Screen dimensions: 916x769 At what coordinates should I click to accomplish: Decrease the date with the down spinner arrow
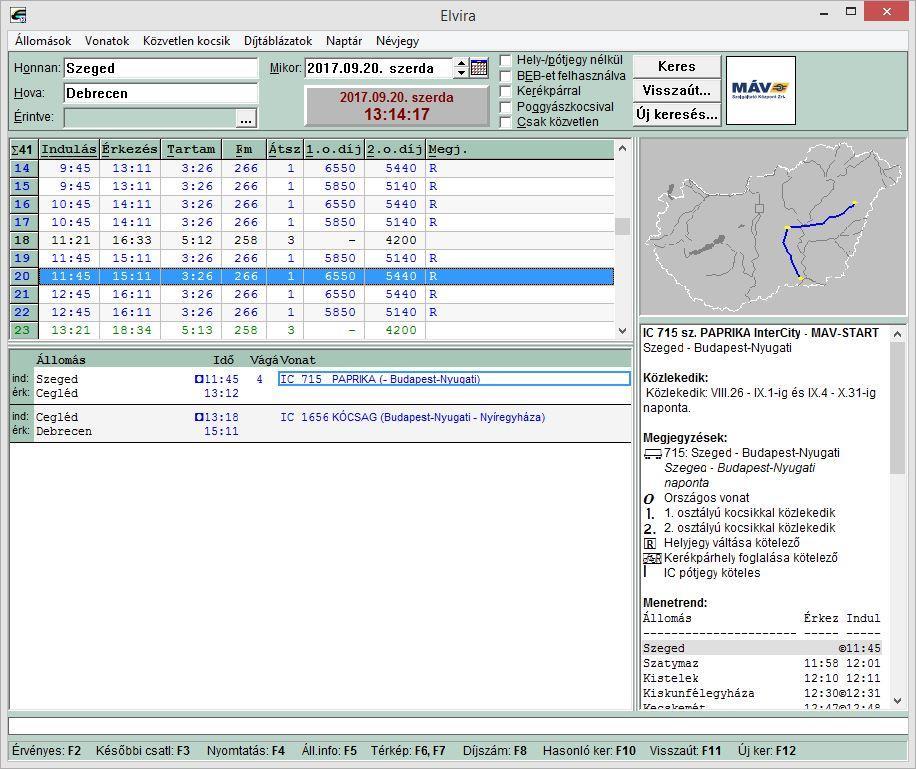[x=462, y=72]
